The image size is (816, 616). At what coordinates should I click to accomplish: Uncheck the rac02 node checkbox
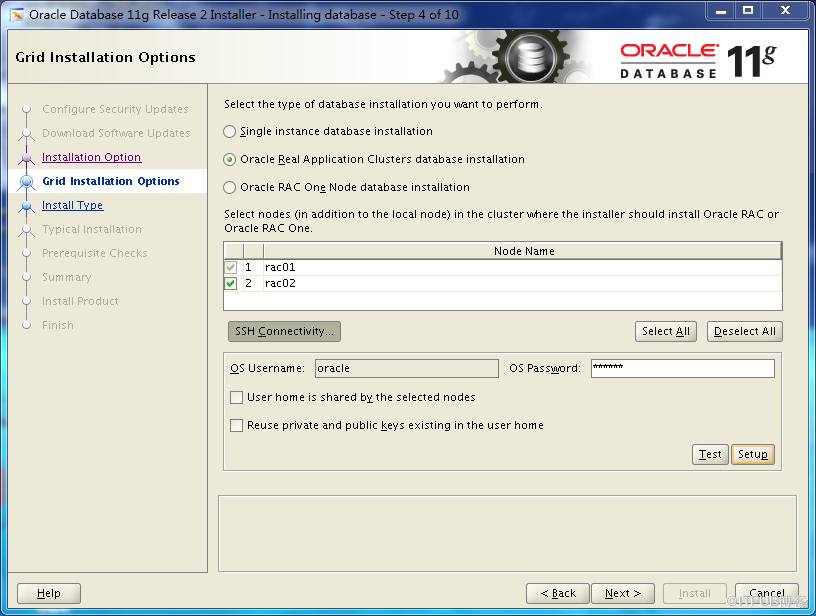click(231, 284)
